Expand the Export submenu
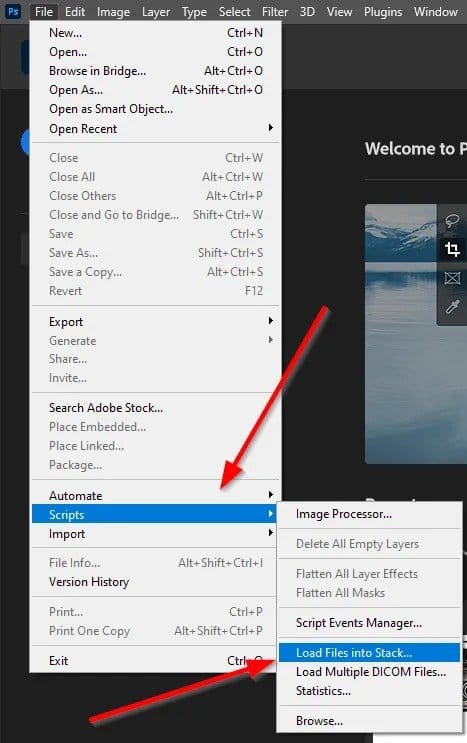The height and width of the screenshot is (743, 467). pos(156,322)
